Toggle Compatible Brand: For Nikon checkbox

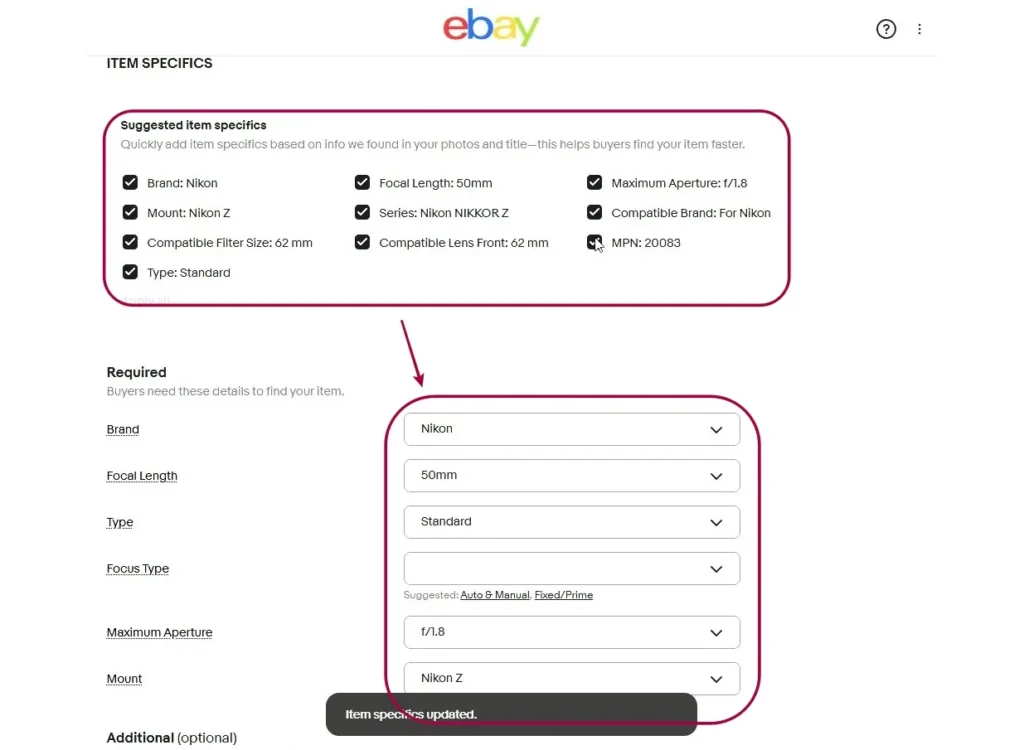coord(594,213)
